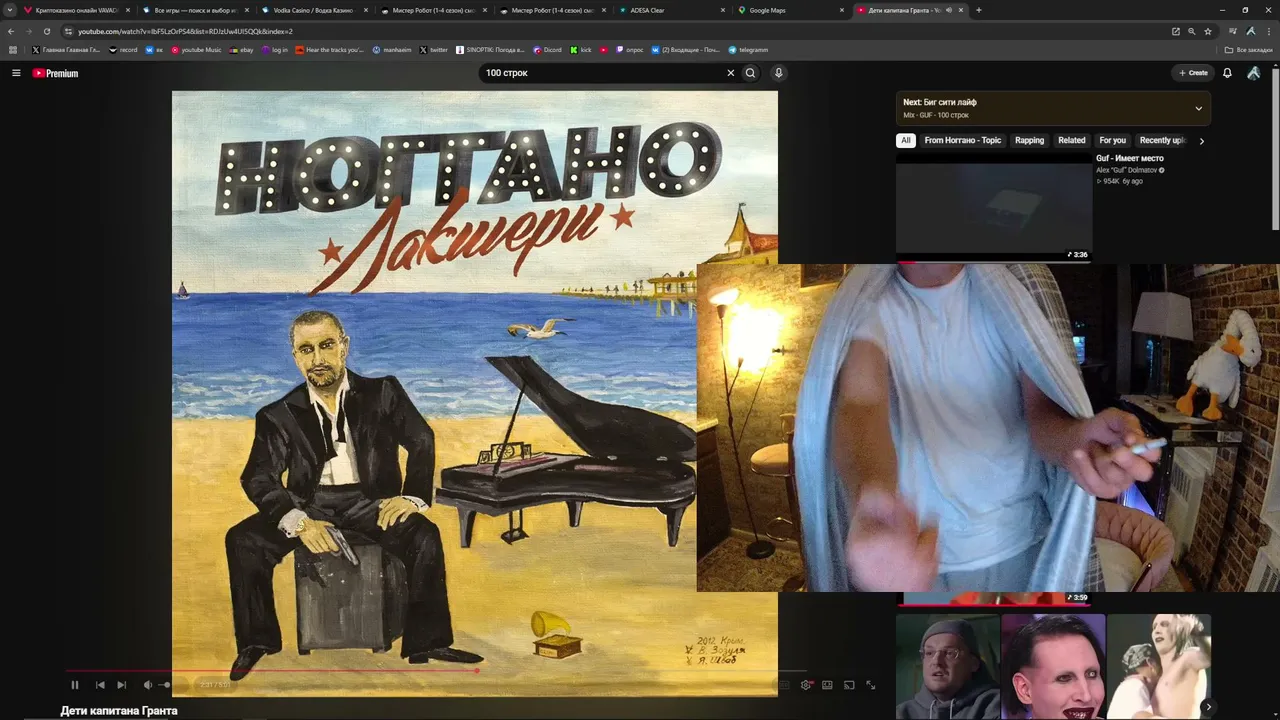The height and width of the screenshot is (720, 1280).
Task: Clear the search query with X
Action: click(730, 73)
